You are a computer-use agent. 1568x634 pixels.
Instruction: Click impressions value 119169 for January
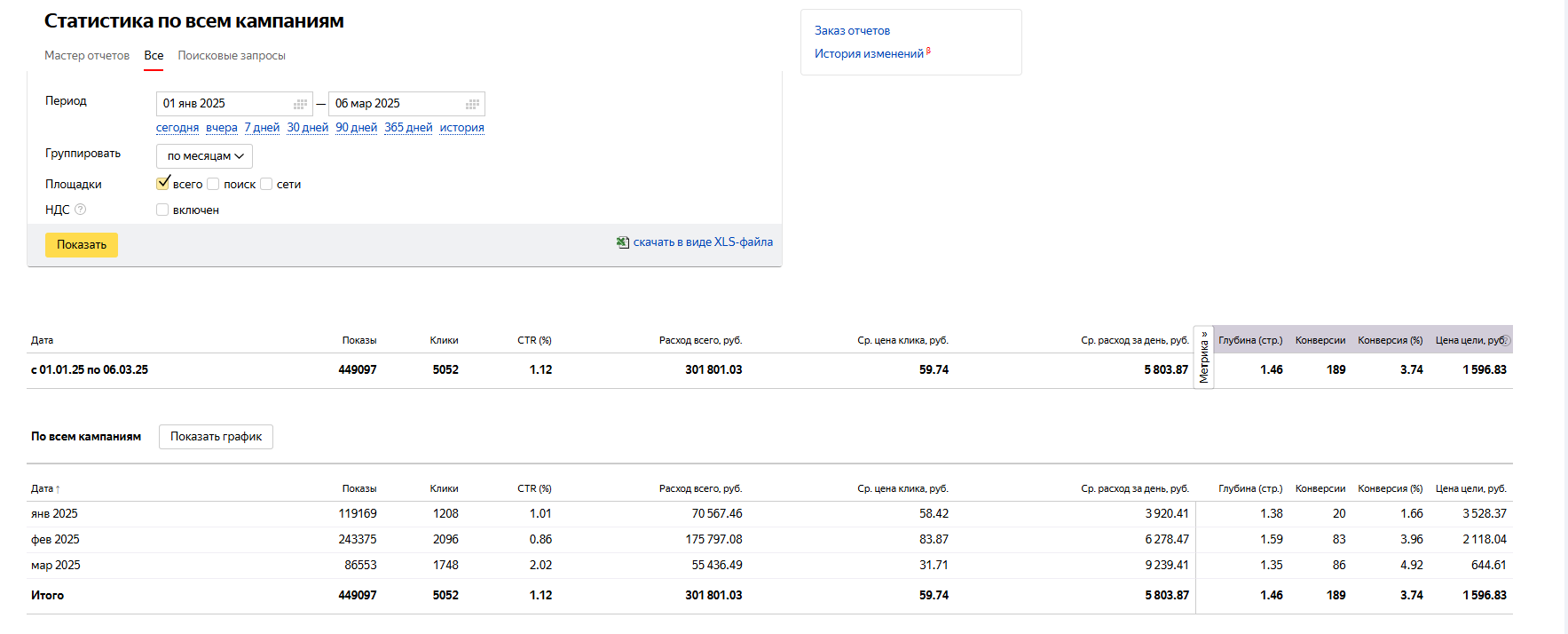click(x=358, y=514)
